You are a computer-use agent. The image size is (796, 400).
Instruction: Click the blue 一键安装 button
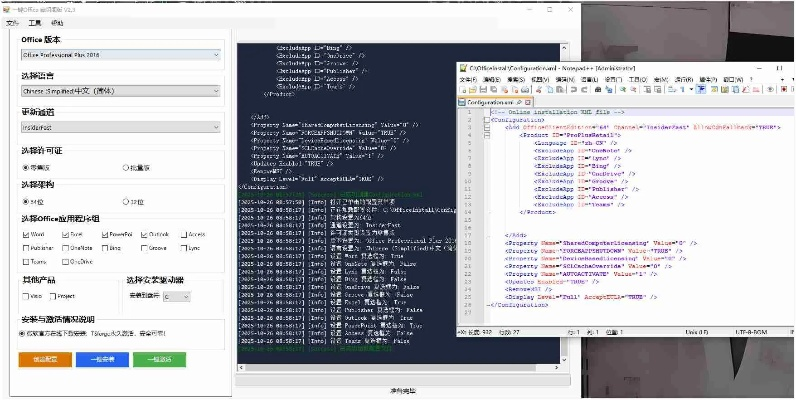[101, 358]
